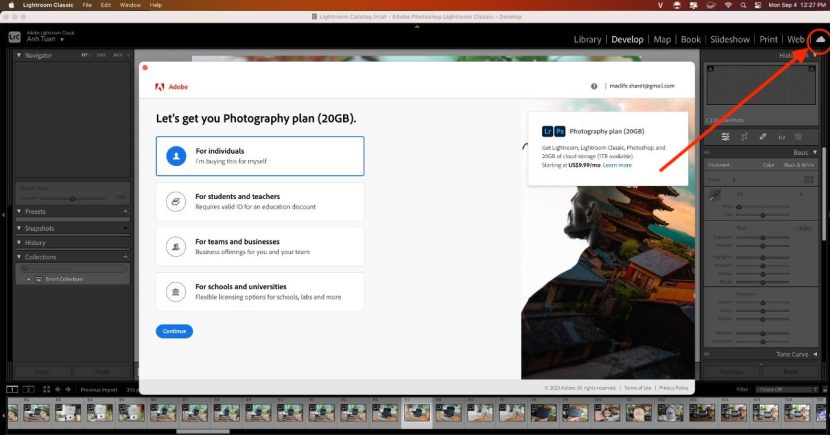Add a new preset with plus icon
The width and height of the screenshot is (830, 435).
[x=125, y=211]
